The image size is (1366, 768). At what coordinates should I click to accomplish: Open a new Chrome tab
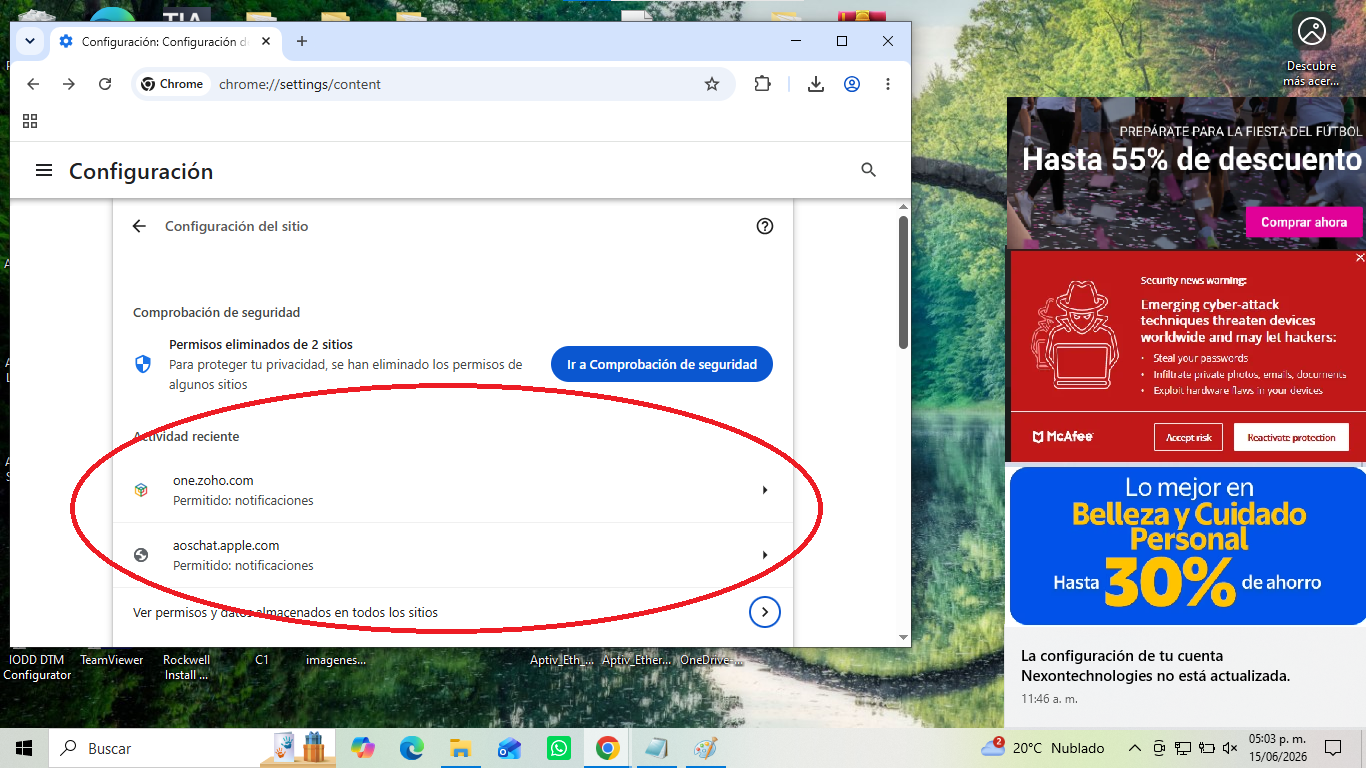(x=302, y=41)
